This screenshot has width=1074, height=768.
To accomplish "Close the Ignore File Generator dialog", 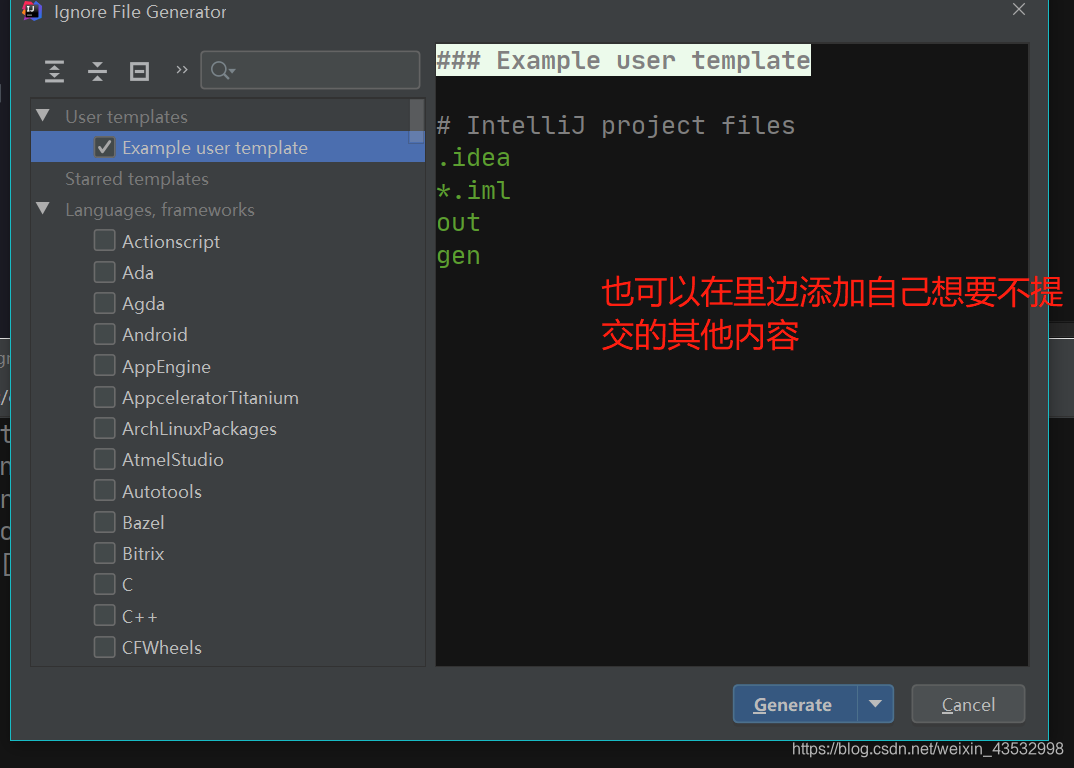I will click(1019, 10).
